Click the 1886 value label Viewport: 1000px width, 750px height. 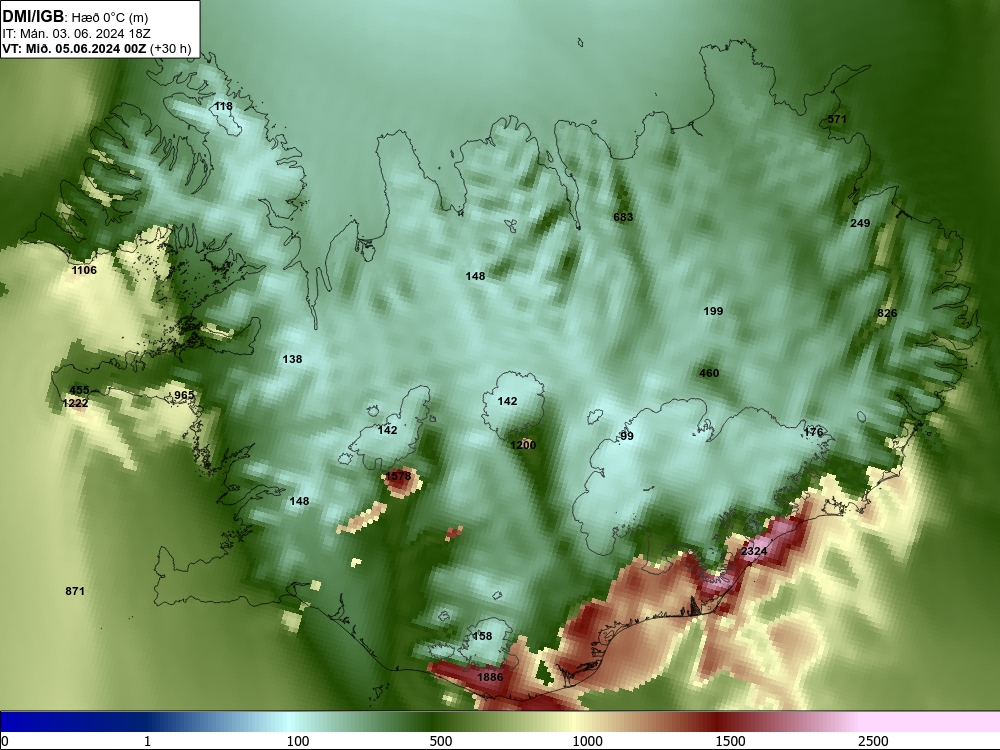(x=490, y=677)
